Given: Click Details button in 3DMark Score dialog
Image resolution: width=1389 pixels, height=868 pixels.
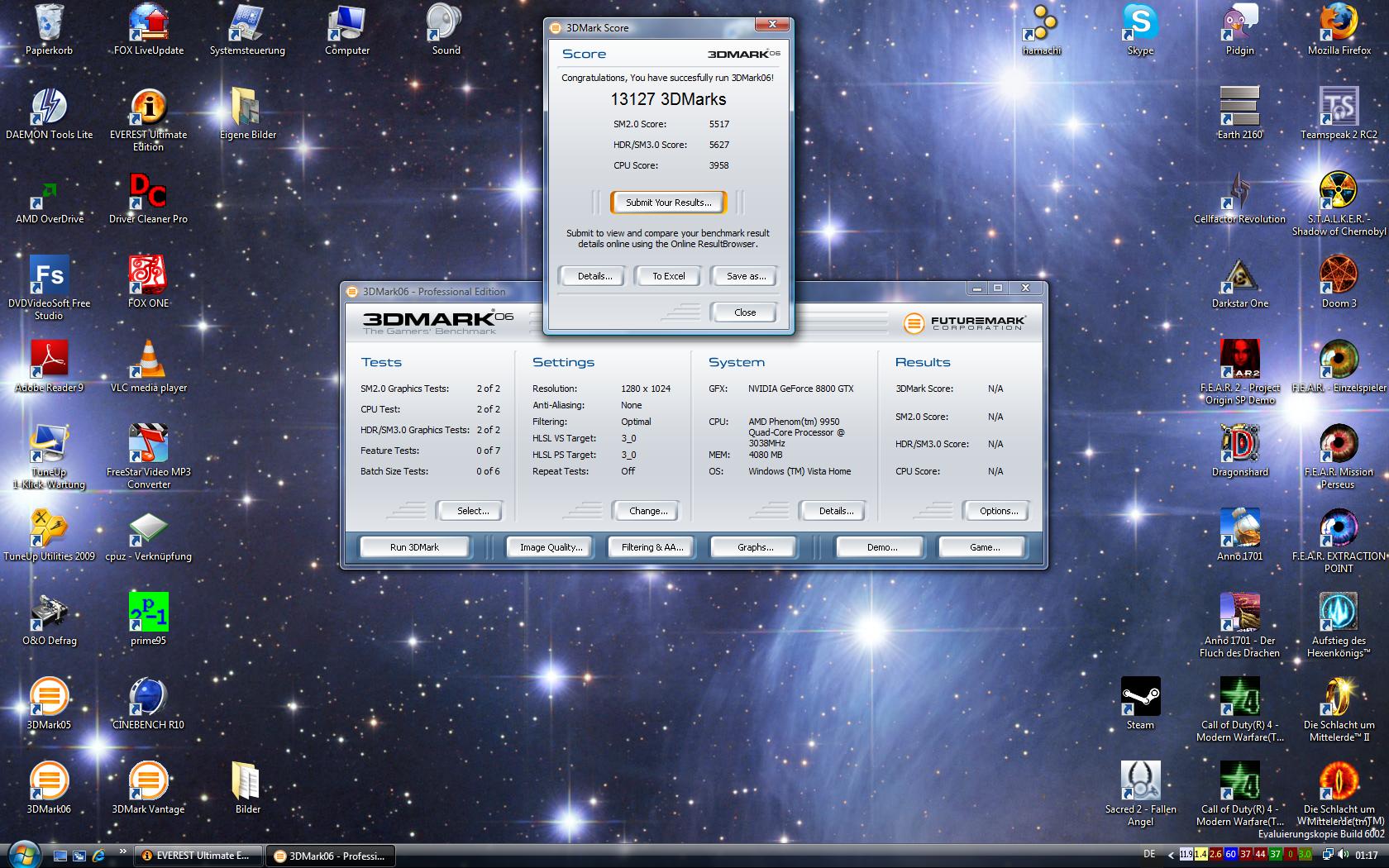Looking at the screenshot, I should (594, 276).
